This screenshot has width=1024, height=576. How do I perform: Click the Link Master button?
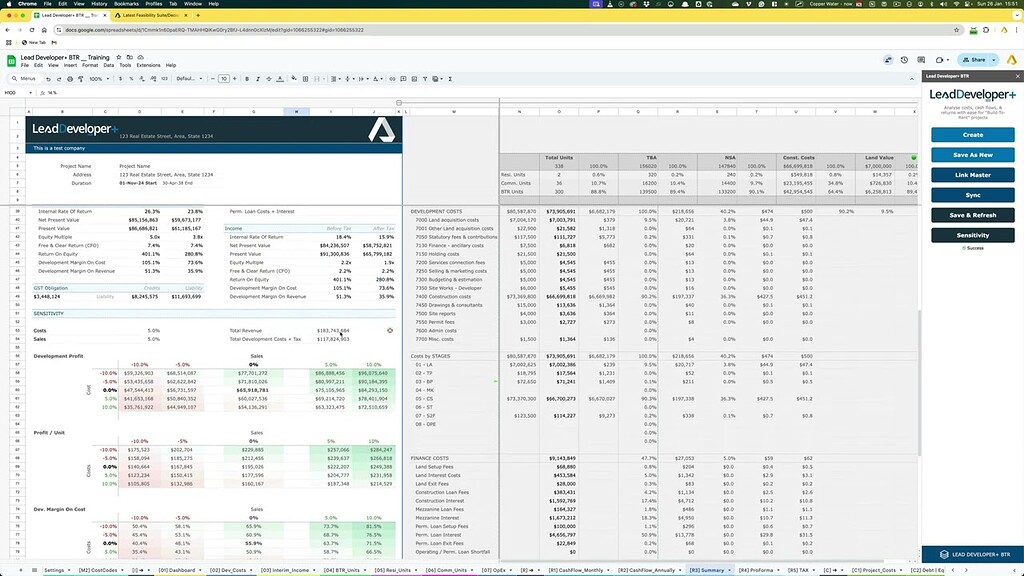(x=972, y=175)
